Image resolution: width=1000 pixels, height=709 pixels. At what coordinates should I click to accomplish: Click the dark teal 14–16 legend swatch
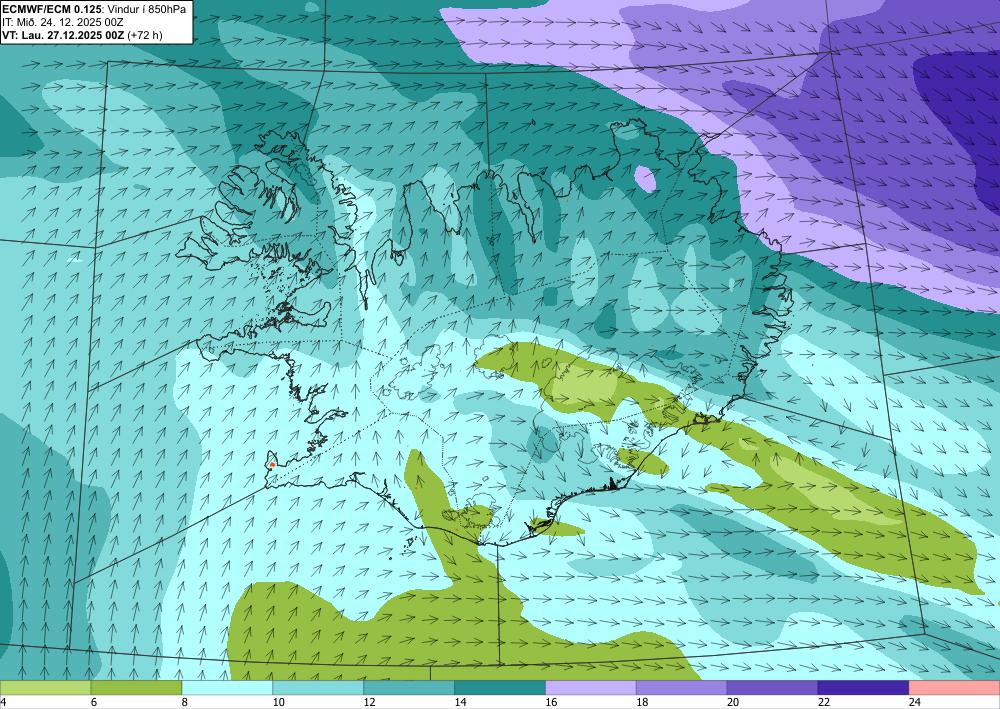(500, 688)
